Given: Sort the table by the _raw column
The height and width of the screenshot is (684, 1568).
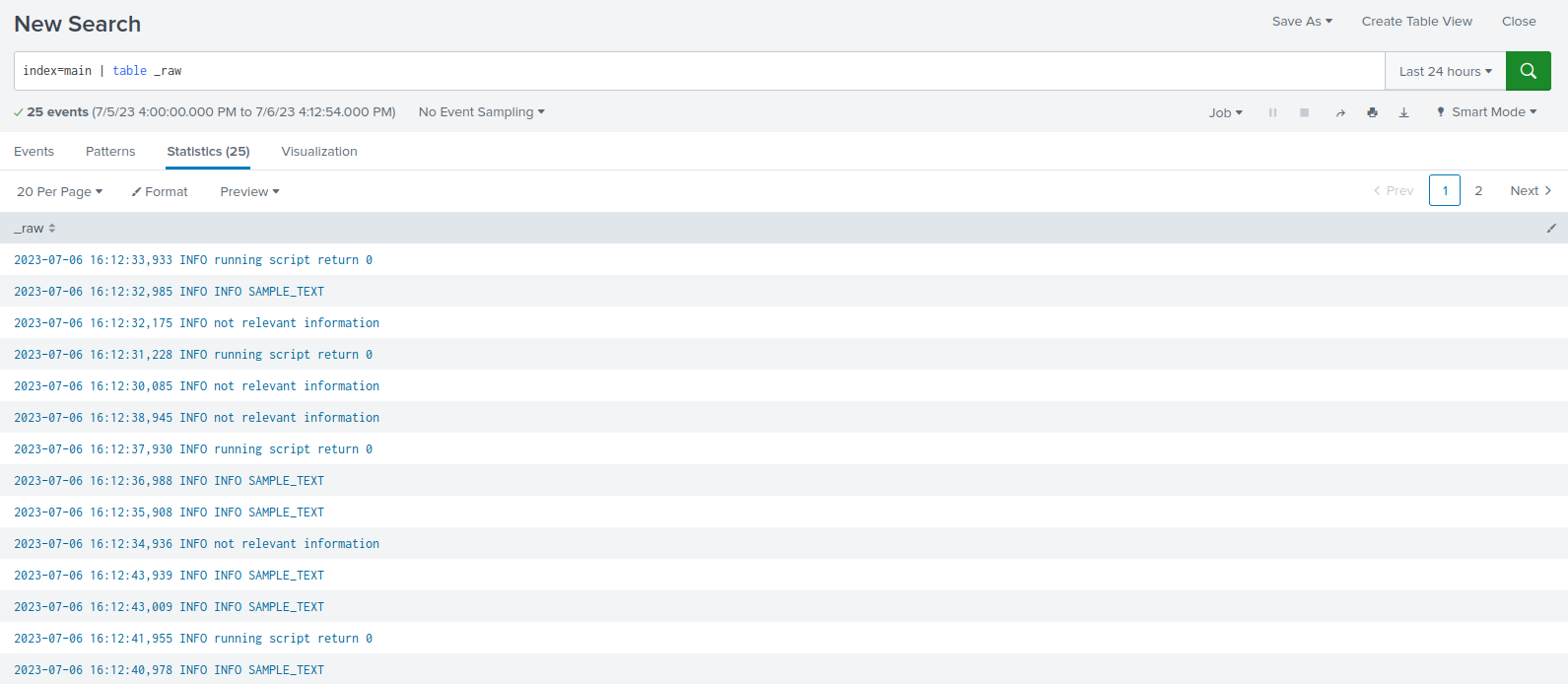Looking at the screenshot, I should pyautogui.click(x=34, y=229).
